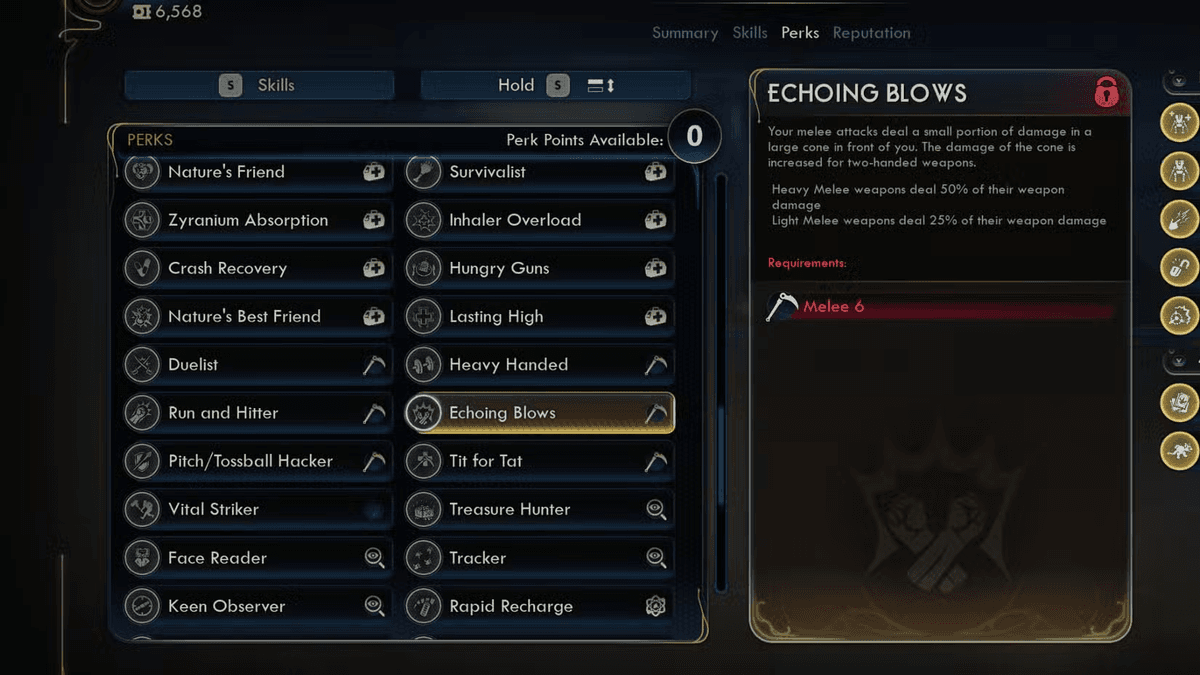Click the Melee 6 requirement entry

pos(833,307)
